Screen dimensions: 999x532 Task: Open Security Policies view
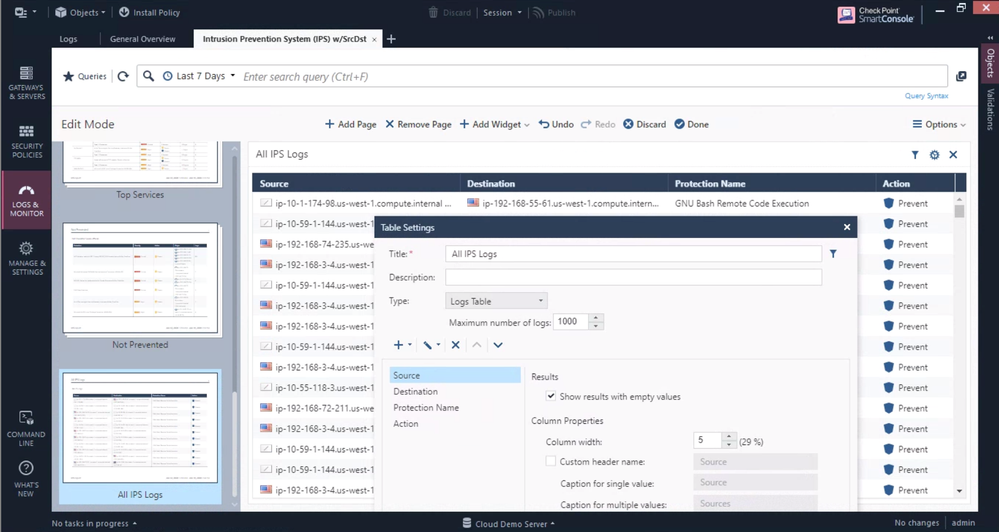[x=26, y=141]
